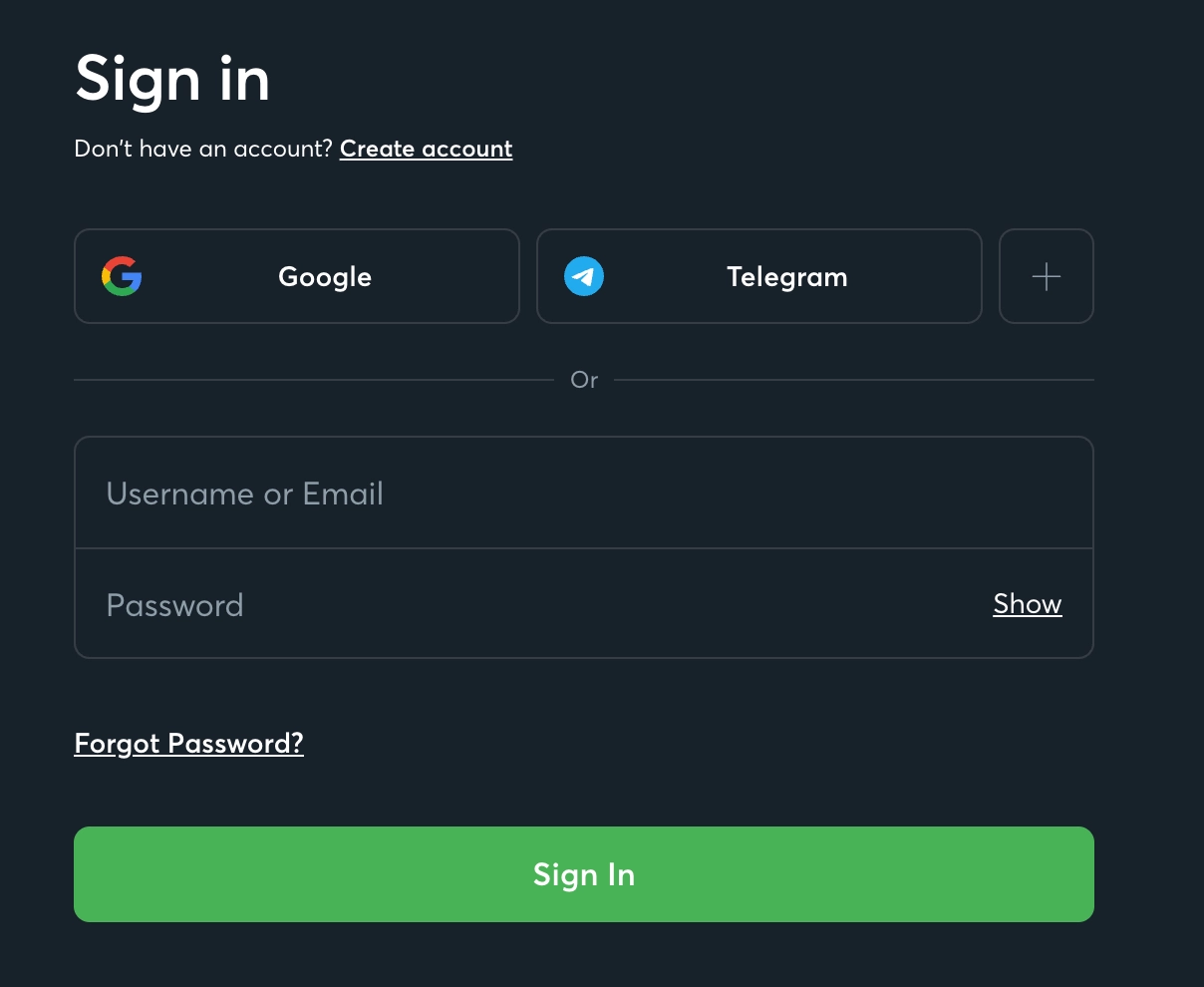
Task: Click the large Sign in heading
Action: 172,79
